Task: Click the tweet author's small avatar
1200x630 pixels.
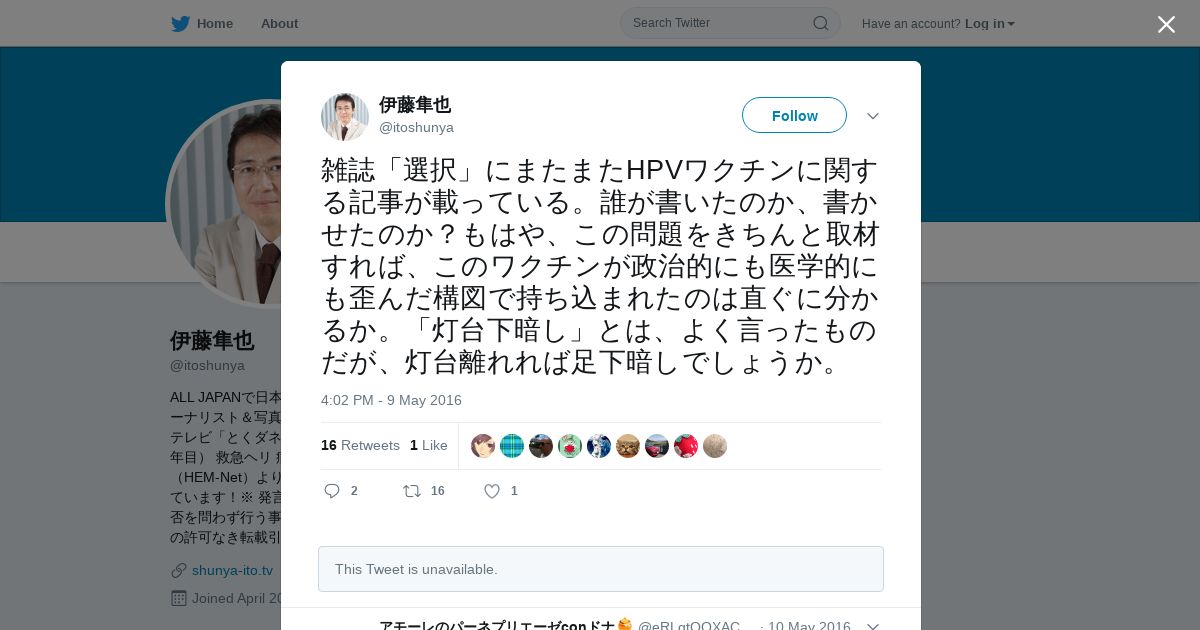Action: 345,117
